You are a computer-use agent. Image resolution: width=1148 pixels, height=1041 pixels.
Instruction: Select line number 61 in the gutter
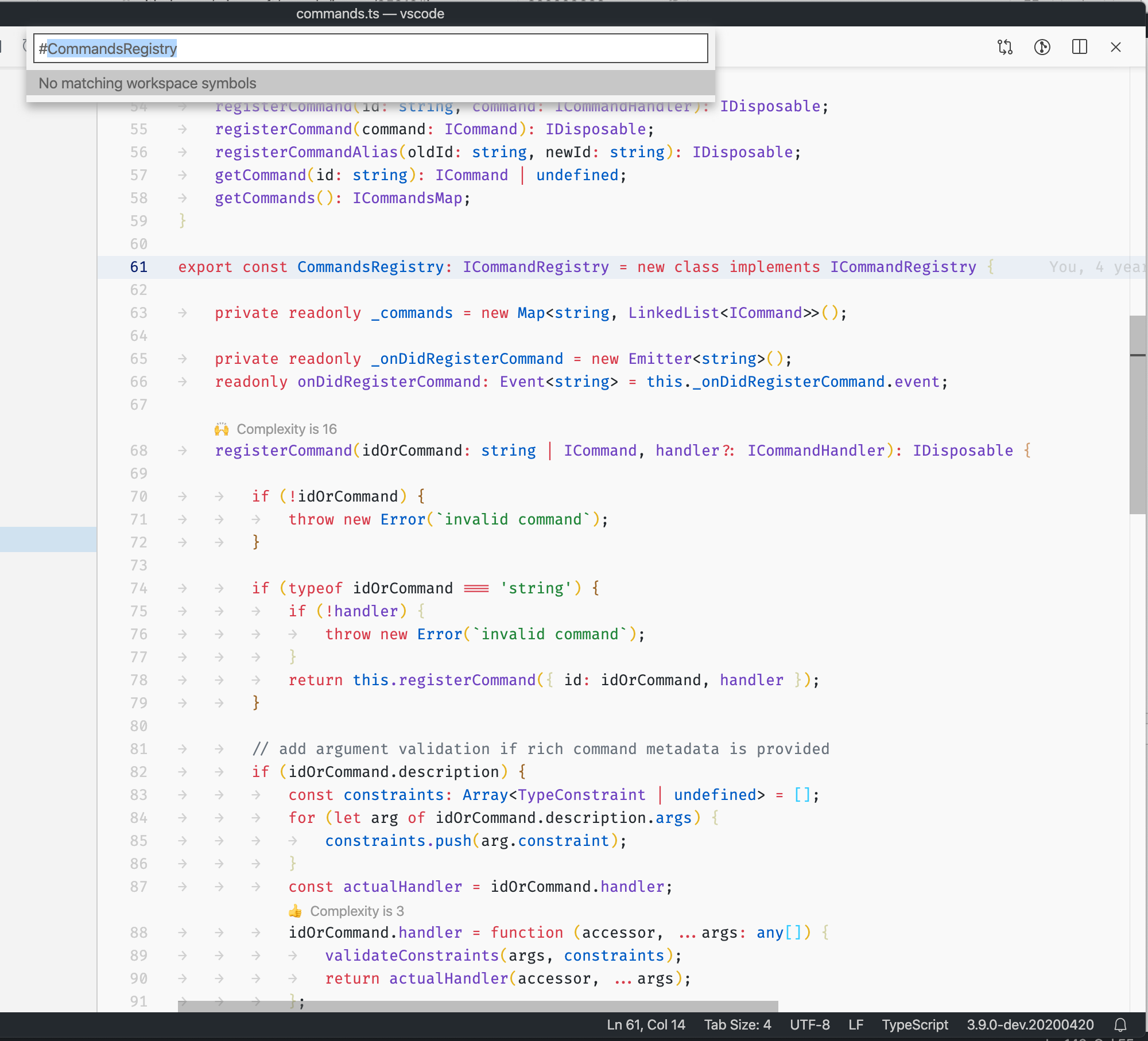[138, 267]
